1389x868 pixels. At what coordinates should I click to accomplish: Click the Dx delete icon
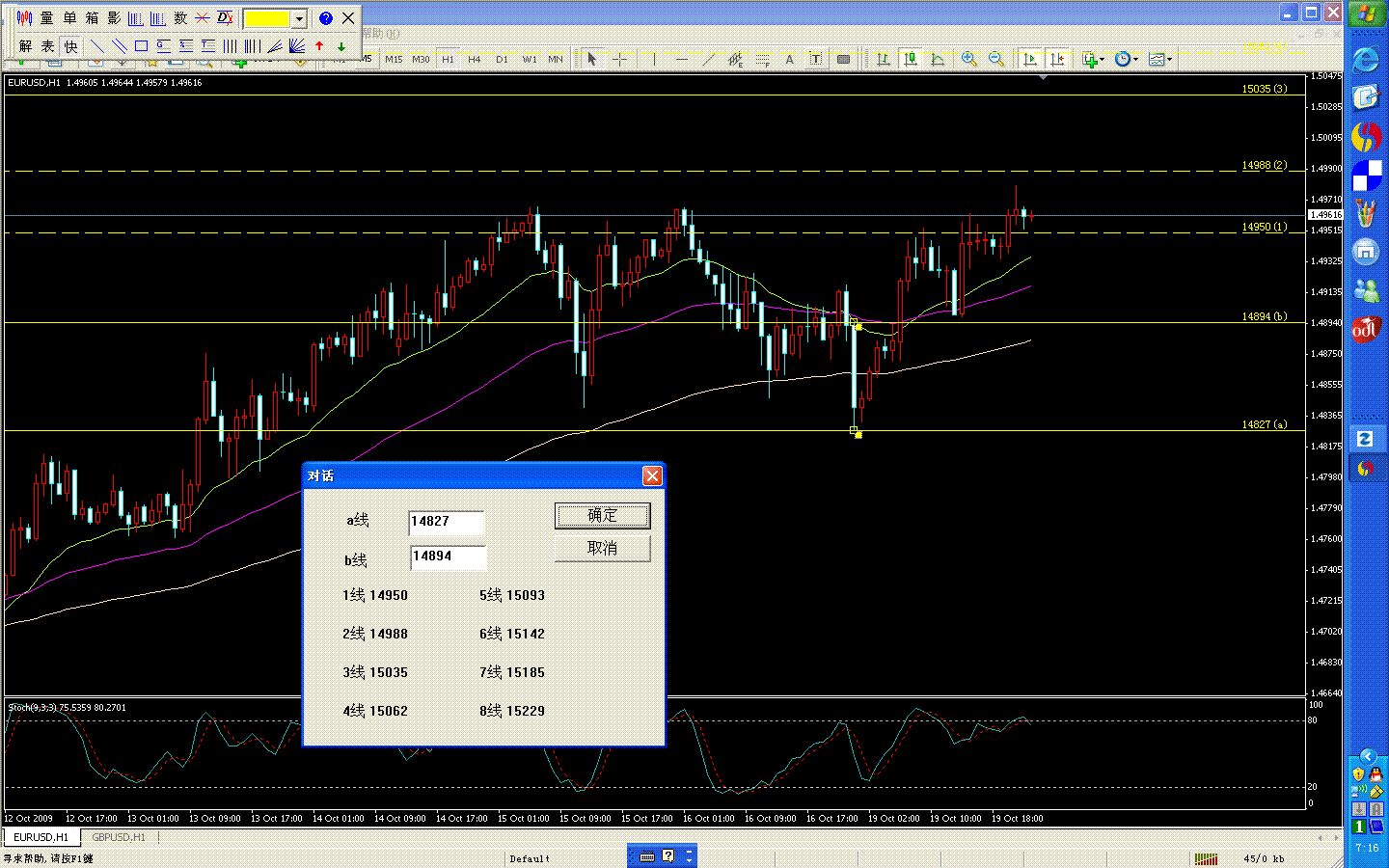(x=225, y=18)
